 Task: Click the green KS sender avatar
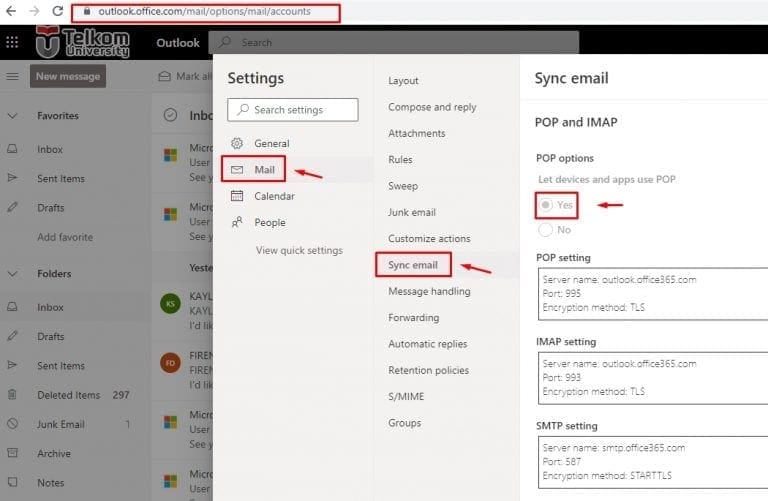coord(170,304)
